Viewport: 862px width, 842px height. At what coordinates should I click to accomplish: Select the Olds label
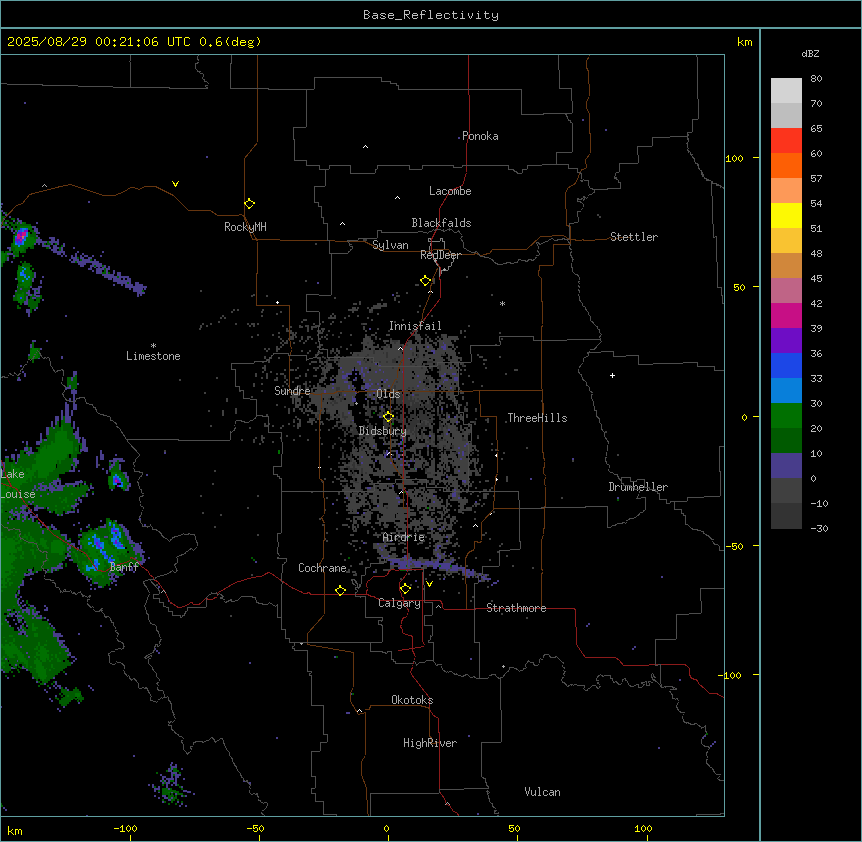tap(388, 394)
